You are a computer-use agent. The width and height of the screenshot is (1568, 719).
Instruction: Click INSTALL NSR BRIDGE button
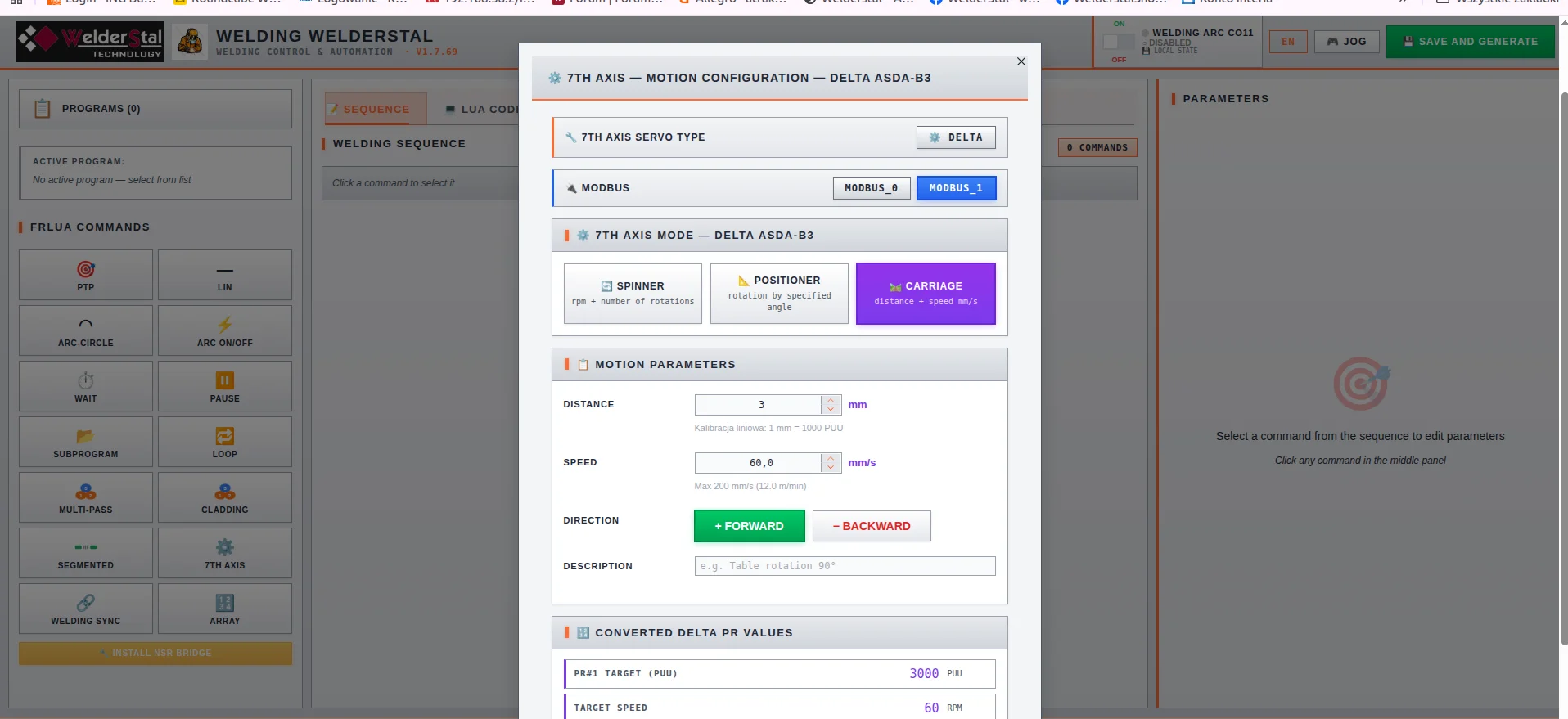pos(155,654)
